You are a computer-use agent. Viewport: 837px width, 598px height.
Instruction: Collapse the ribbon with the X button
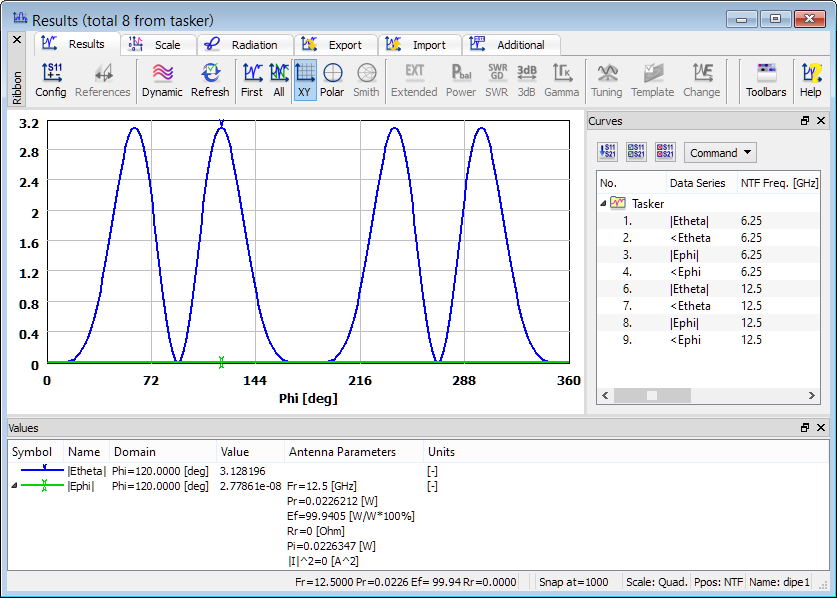16,40
